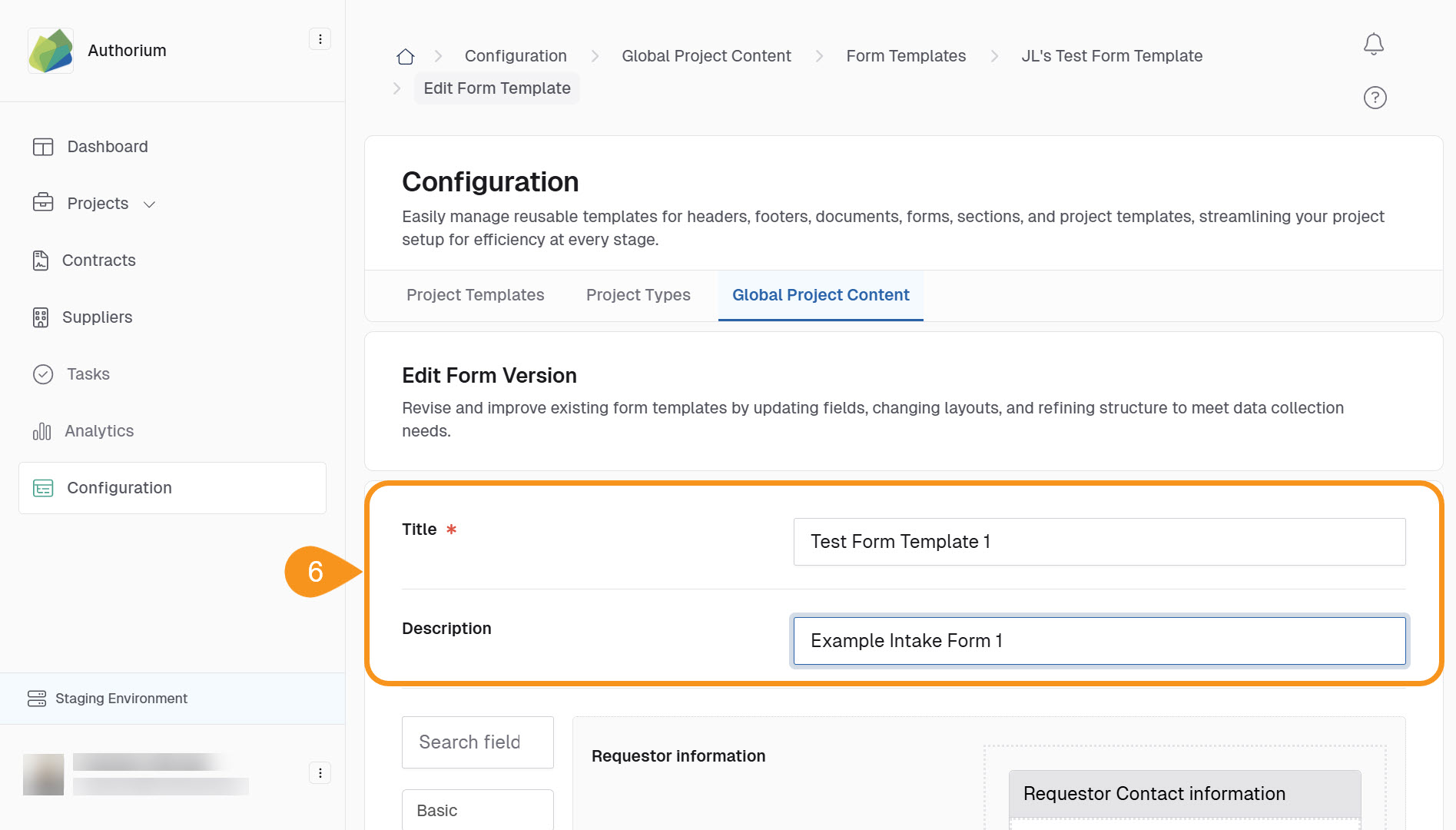Open the Suppliers section

(x=97, y=317)
